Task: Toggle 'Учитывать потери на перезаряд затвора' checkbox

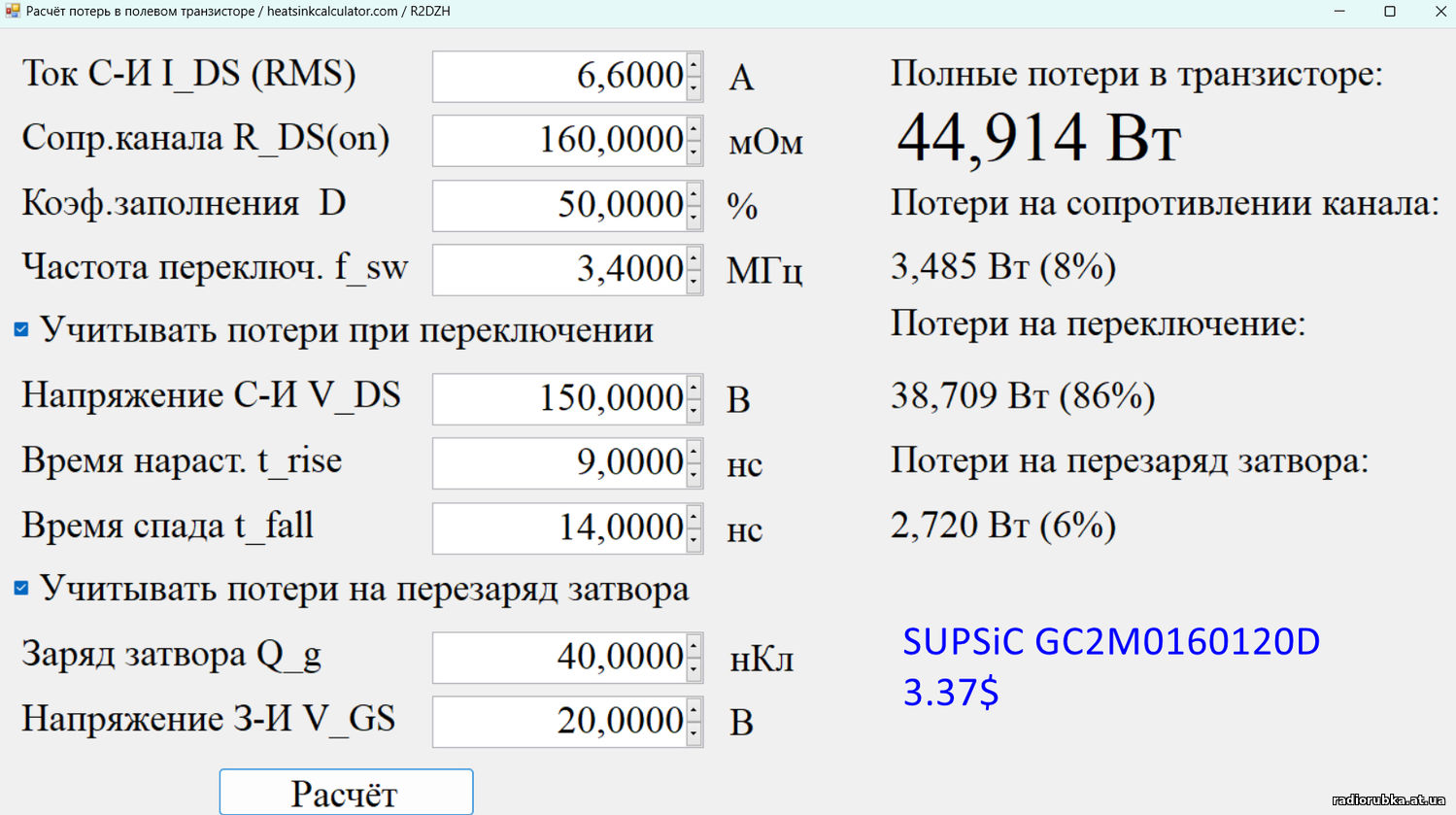Action: tap(21, 588)
